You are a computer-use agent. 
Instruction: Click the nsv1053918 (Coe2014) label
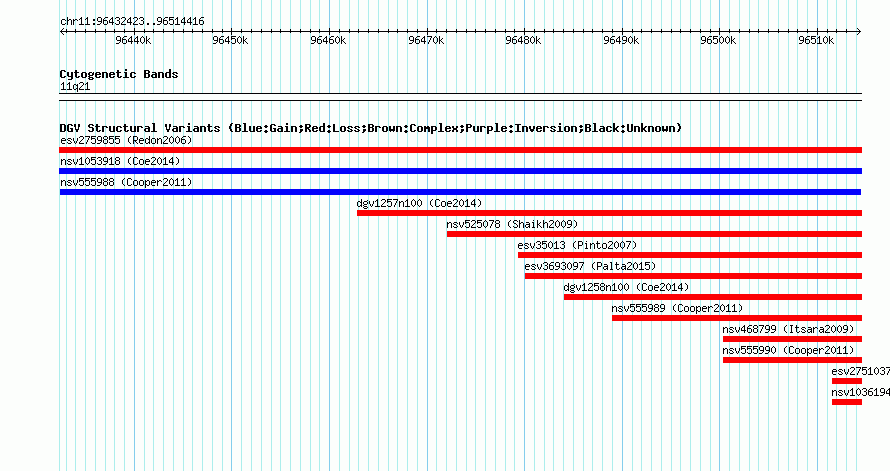pos(120,161)
